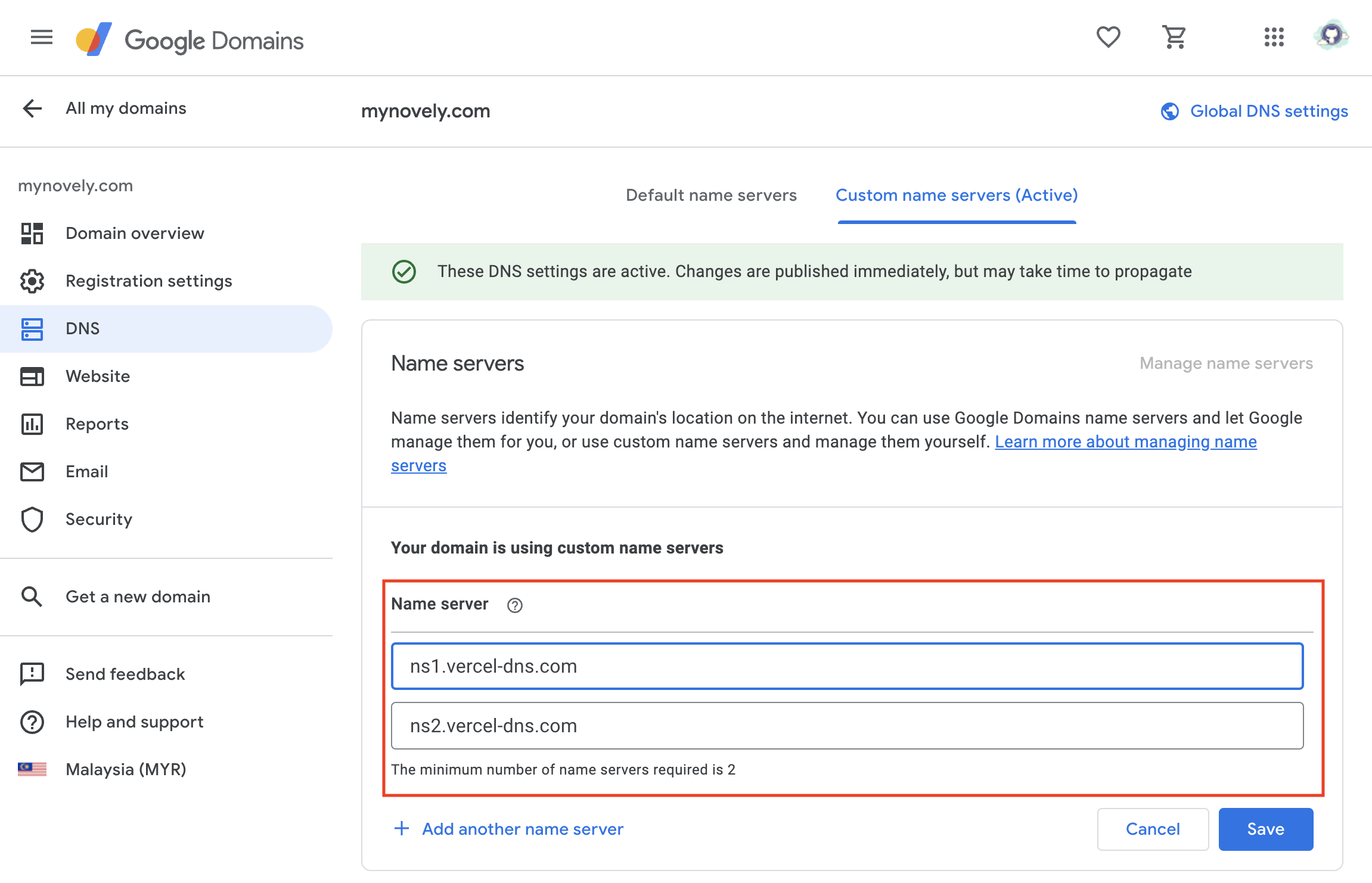1372x883 pixels.
Task: Click the Cancel button
Action: click(x=1152, y=829)
